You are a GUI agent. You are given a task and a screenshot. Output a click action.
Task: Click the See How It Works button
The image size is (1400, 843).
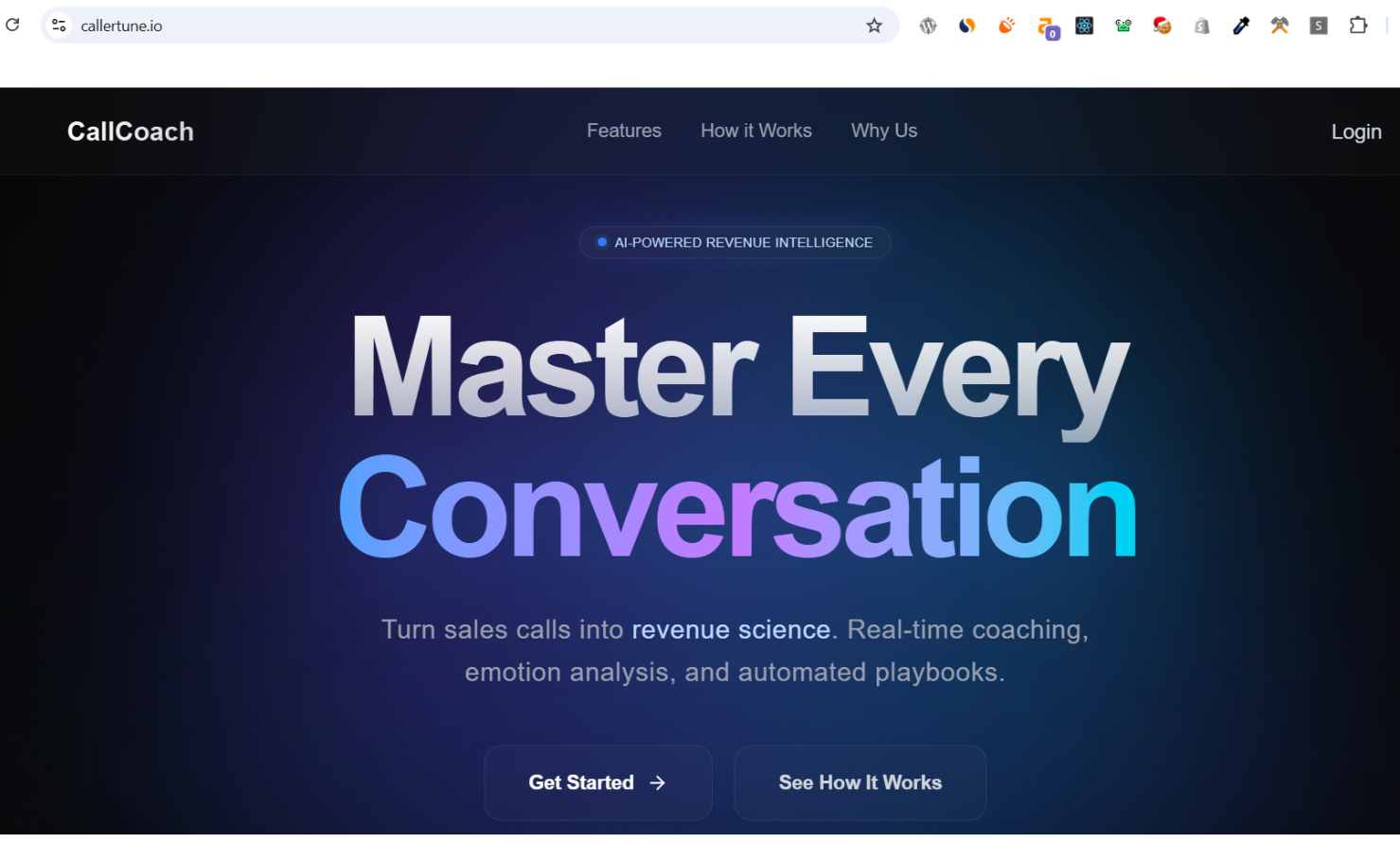point(859,782)
